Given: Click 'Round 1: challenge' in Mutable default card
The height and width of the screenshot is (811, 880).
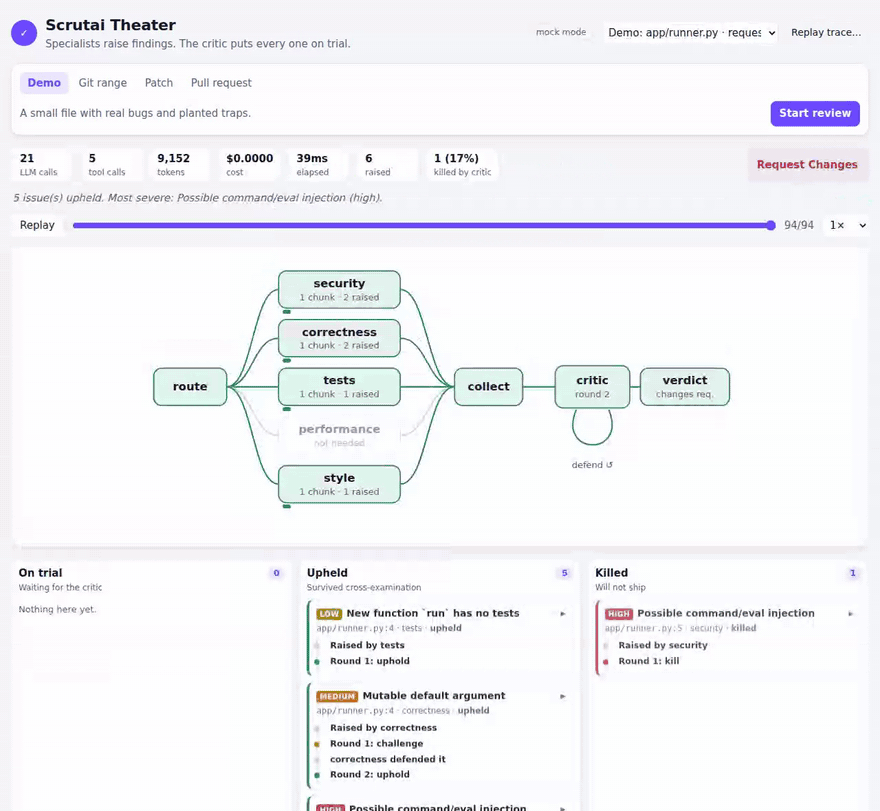Looking at the screenshot, I should pyautogui.click(x=377, y=744).
